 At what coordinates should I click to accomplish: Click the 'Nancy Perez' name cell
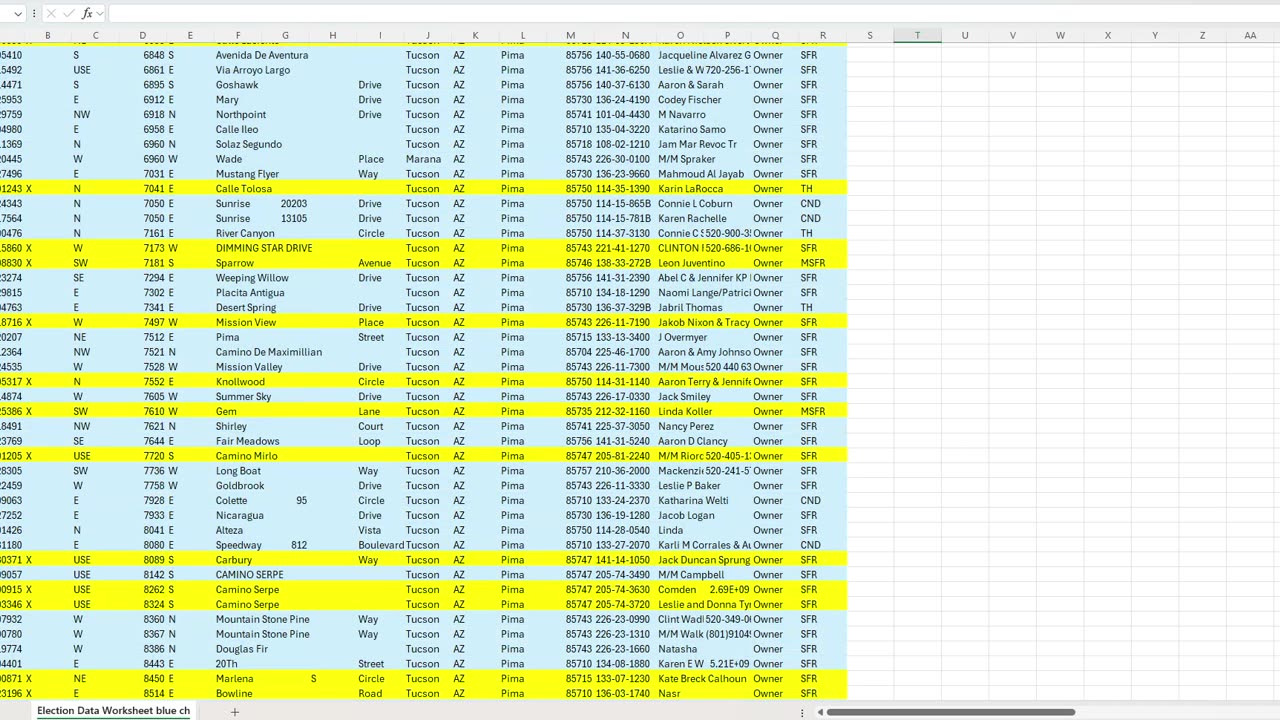coord(686,426)
